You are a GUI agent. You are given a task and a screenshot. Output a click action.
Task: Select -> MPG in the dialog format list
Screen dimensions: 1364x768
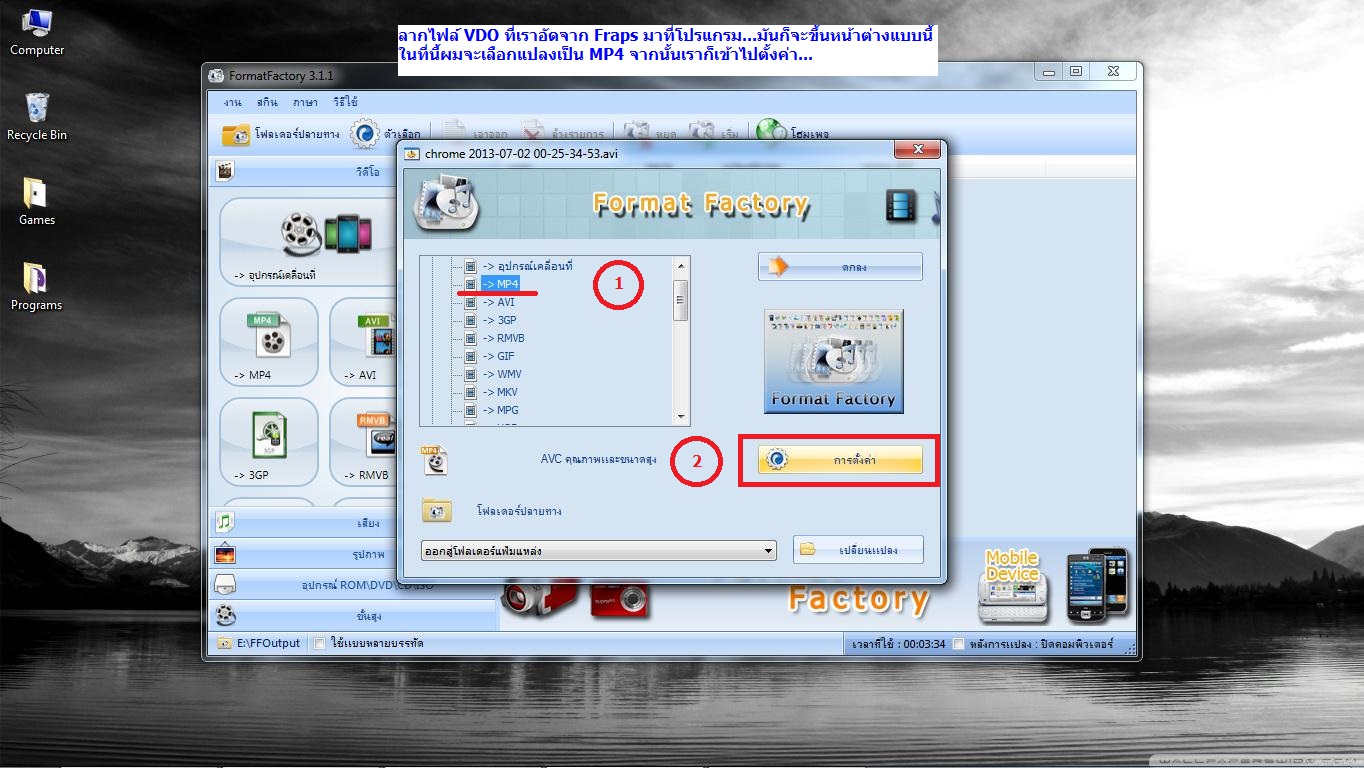click(x=500, y=410)
